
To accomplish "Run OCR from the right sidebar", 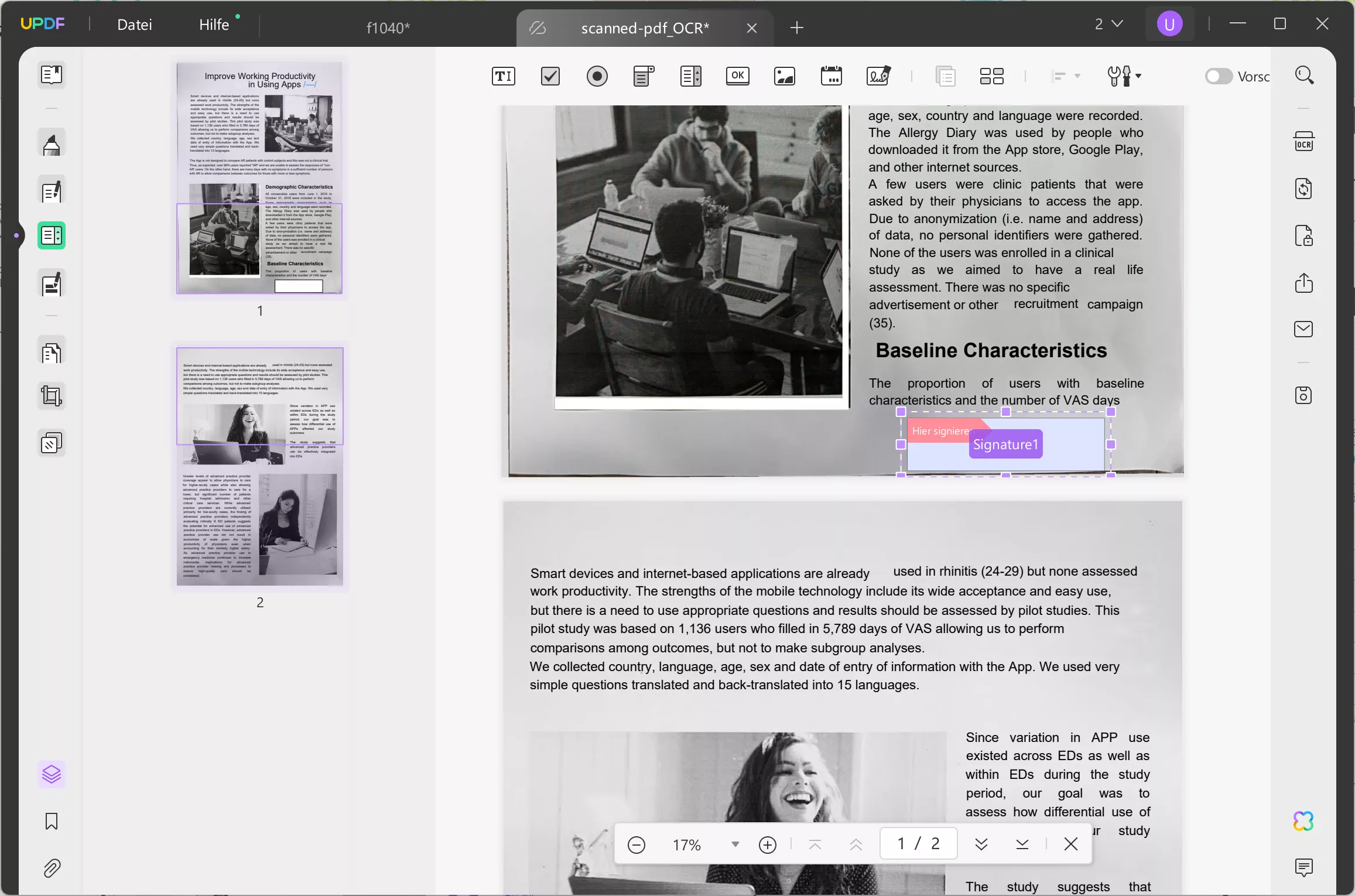I will (x=1304, y=142).
